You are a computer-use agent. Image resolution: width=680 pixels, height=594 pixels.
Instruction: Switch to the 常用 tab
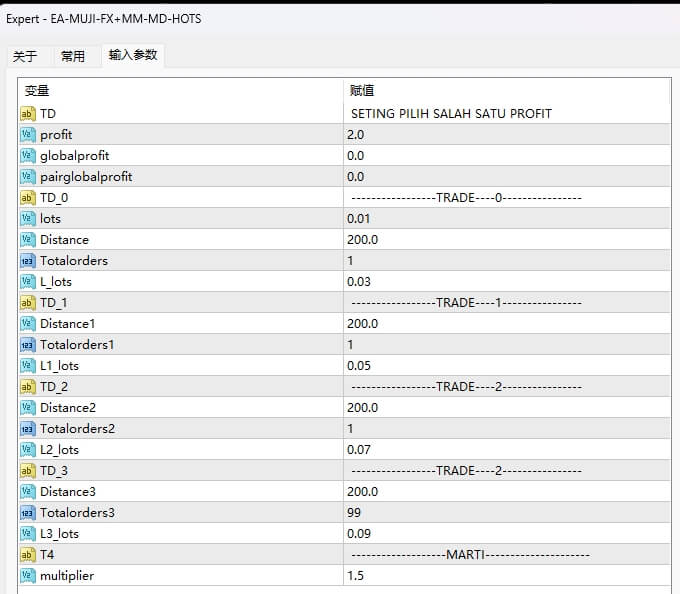(x=73, y=56)
